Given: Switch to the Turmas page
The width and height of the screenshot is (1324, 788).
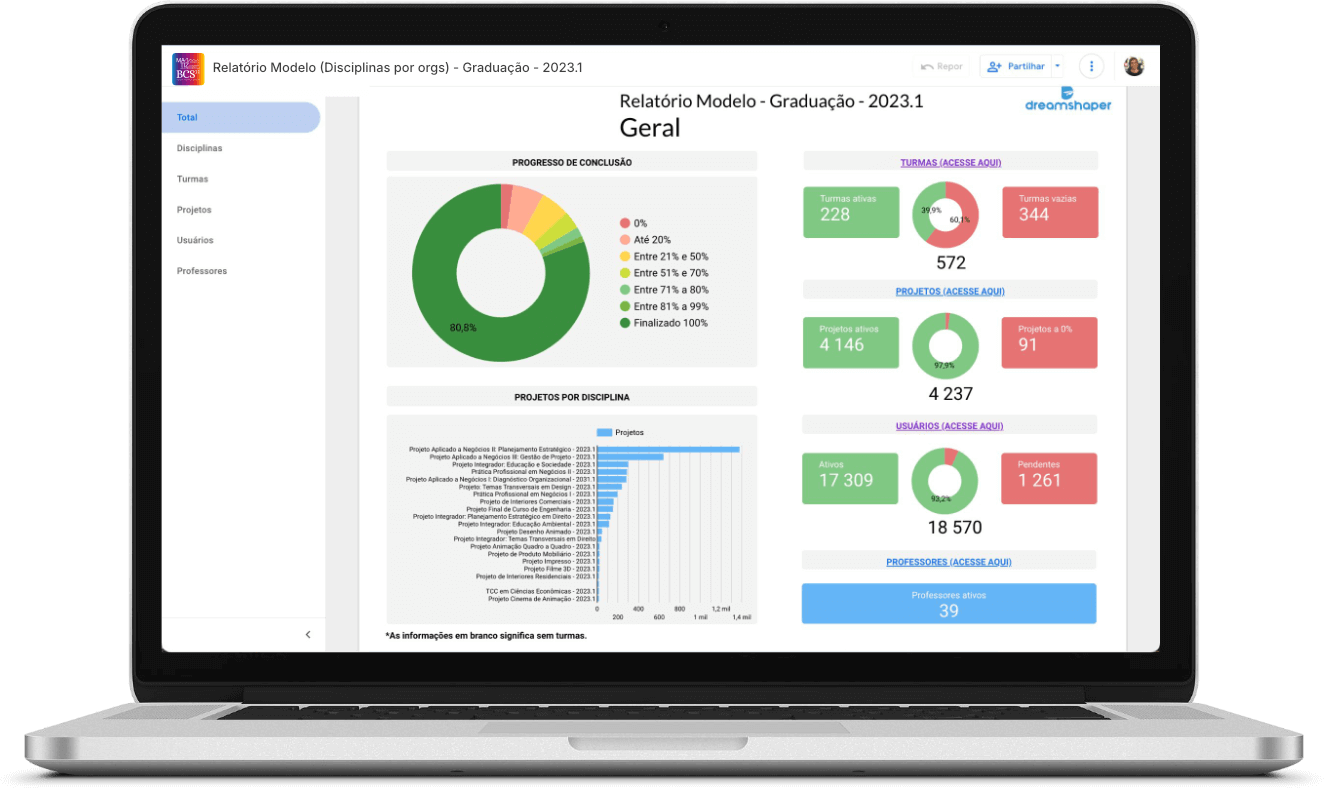Looking at the screenshot, I should (192, 179).
